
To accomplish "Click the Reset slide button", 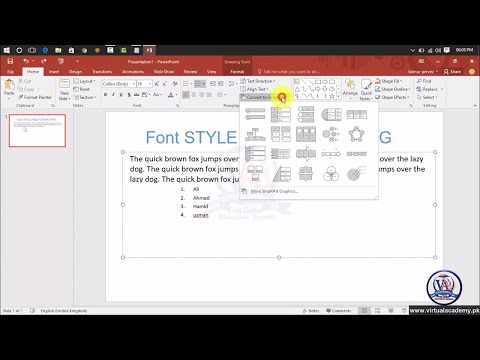I will click(x=82, y=89).
